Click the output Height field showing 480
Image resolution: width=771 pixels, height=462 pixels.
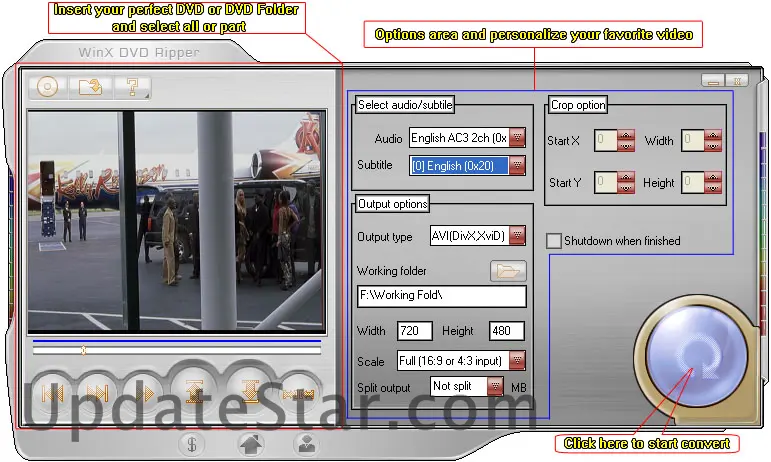(x=506, y=331)
